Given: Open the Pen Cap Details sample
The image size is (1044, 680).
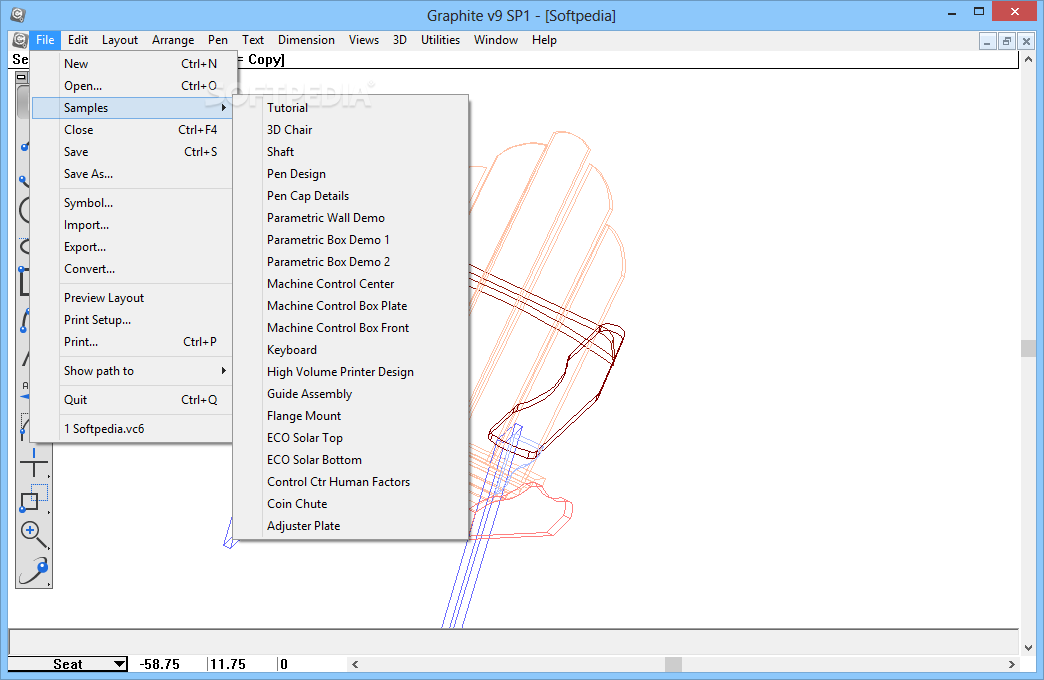Looking at the screenshot, I should [x=351, y=196].
